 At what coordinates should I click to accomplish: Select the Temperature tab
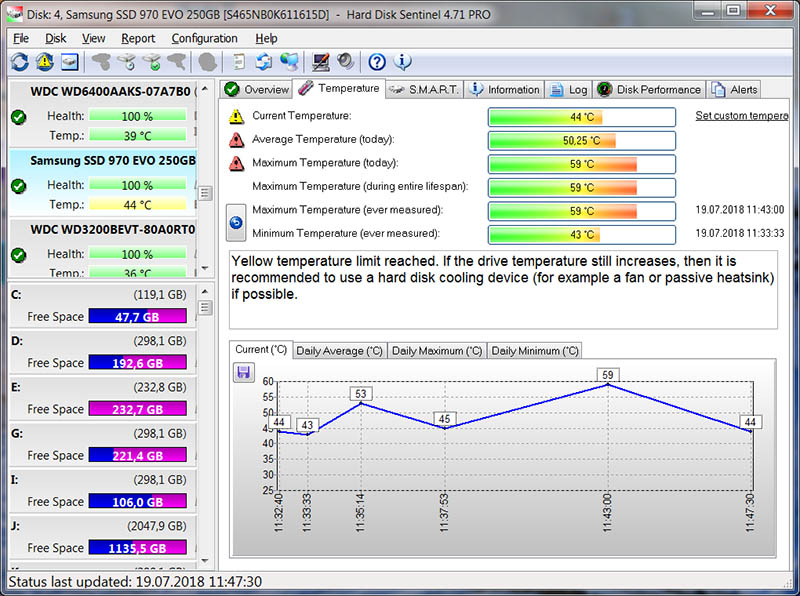point(339,88)
